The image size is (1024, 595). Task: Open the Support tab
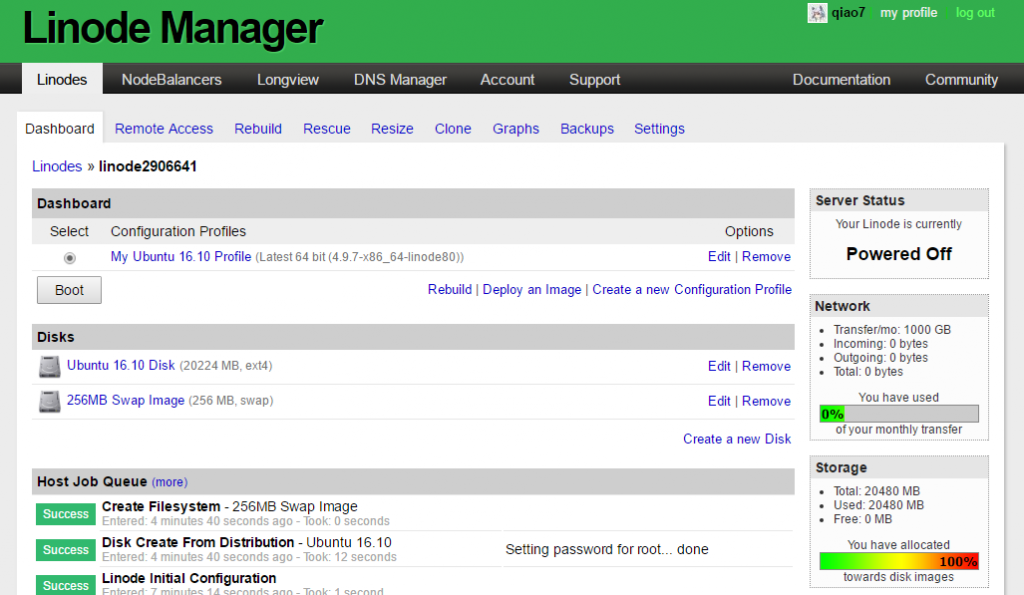[594, 80]
